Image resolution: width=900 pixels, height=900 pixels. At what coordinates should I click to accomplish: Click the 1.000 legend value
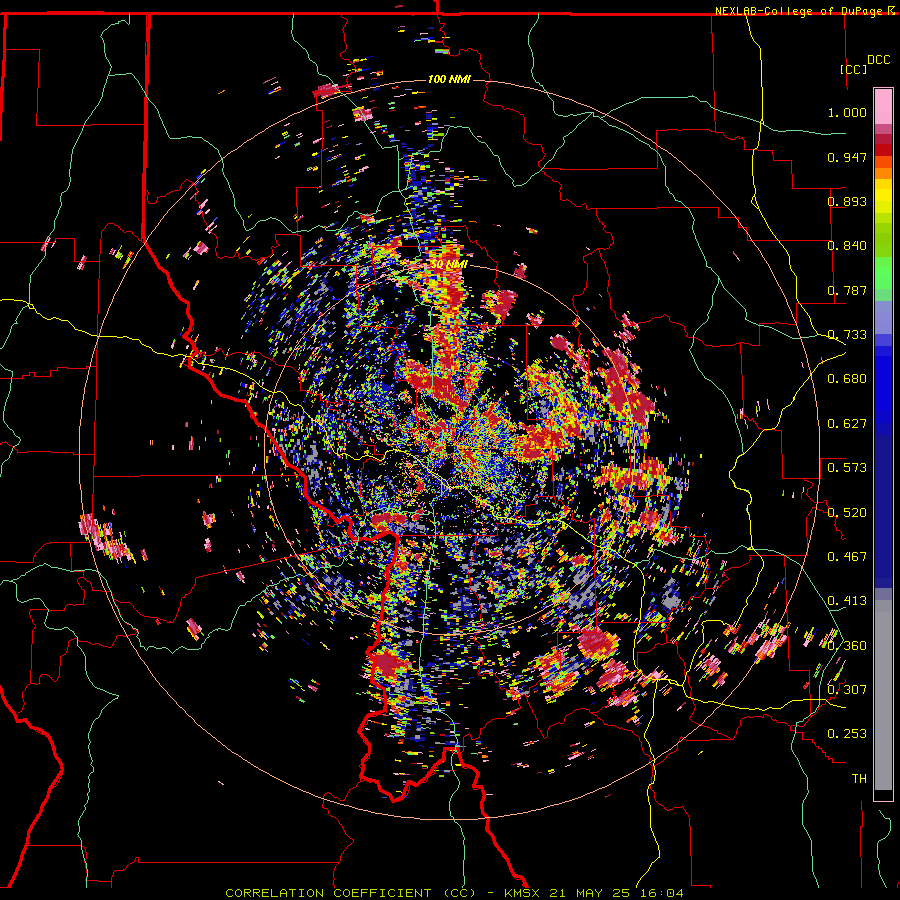[x=847, y=112]
